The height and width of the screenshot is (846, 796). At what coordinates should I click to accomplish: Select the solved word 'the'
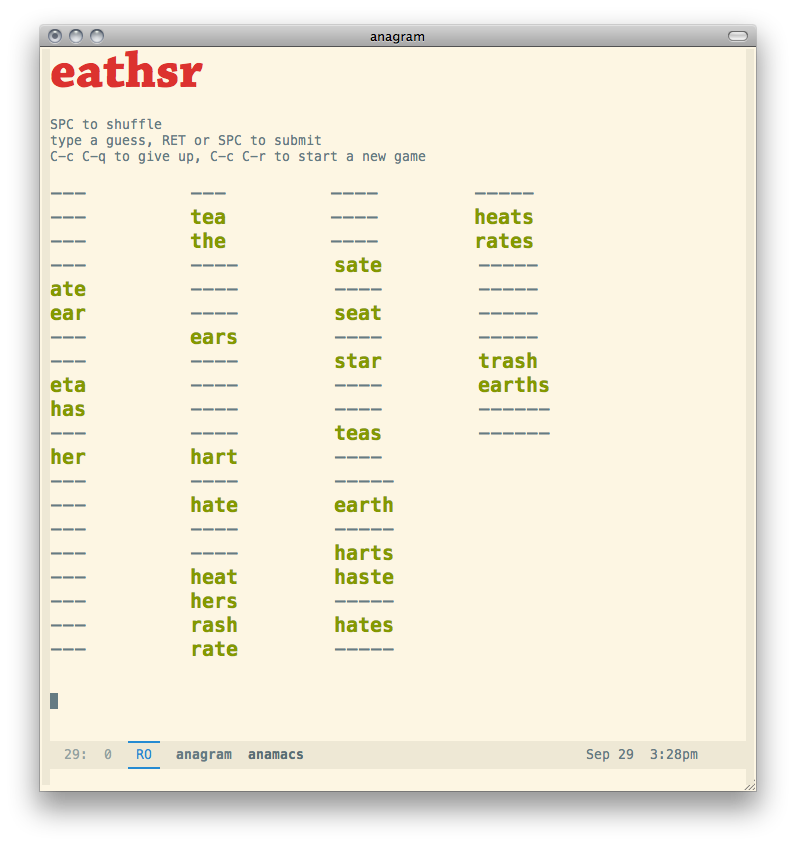point(208,241)
